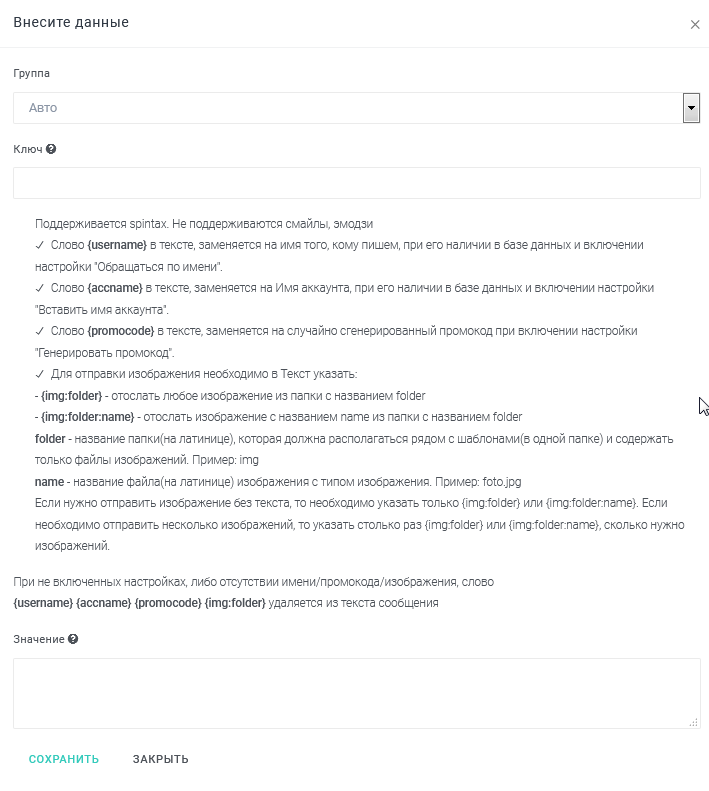
Task: Click bold {username} in the first checkmark line
Action: [x=117, y=245]
